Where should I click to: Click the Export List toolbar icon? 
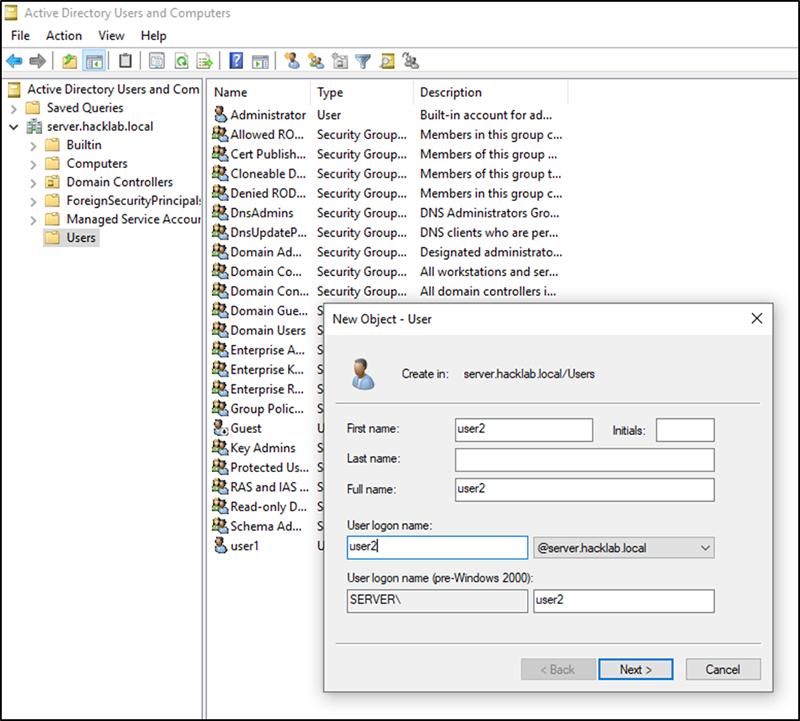[205, 61]
